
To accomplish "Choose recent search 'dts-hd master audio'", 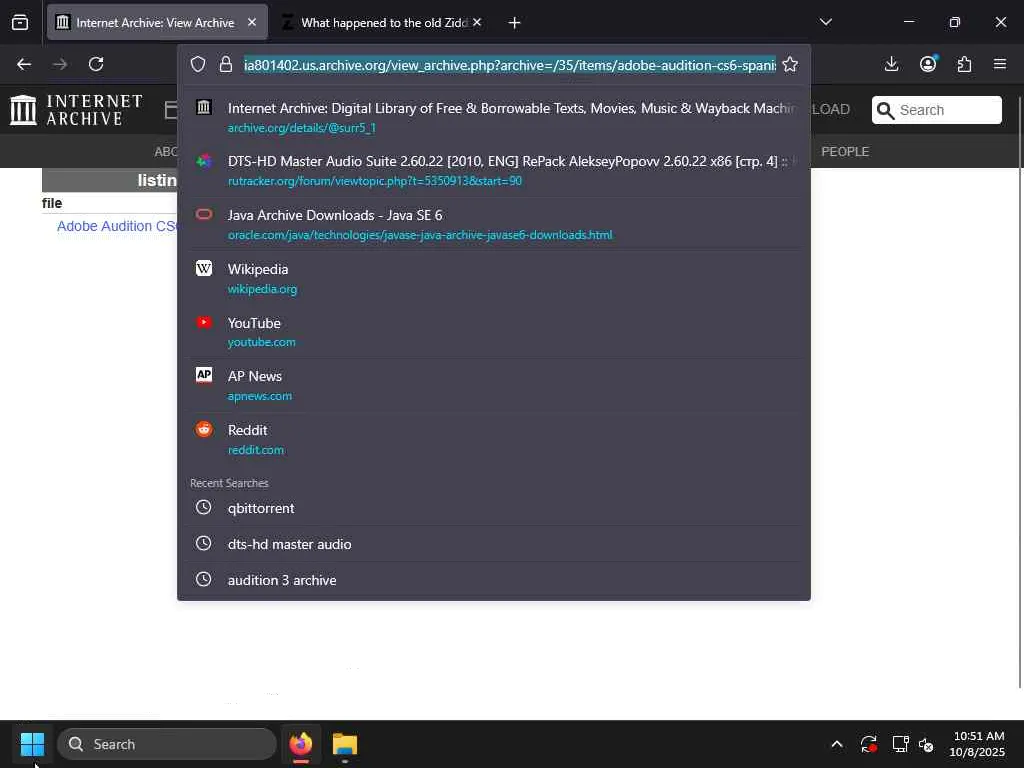I will 494,544.
